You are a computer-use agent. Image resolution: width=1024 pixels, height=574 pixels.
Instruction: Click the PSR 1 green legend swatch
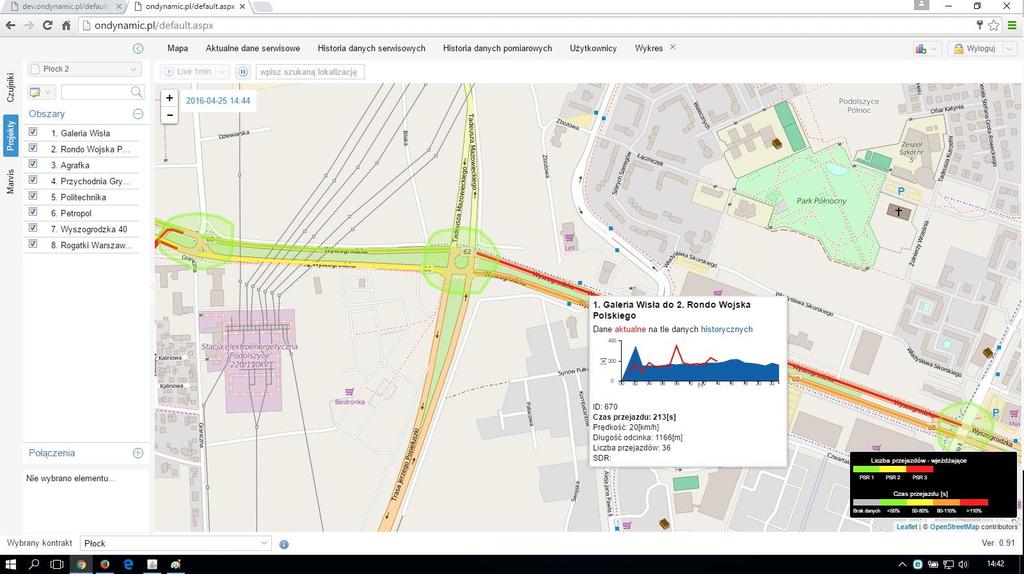[866, 470]
